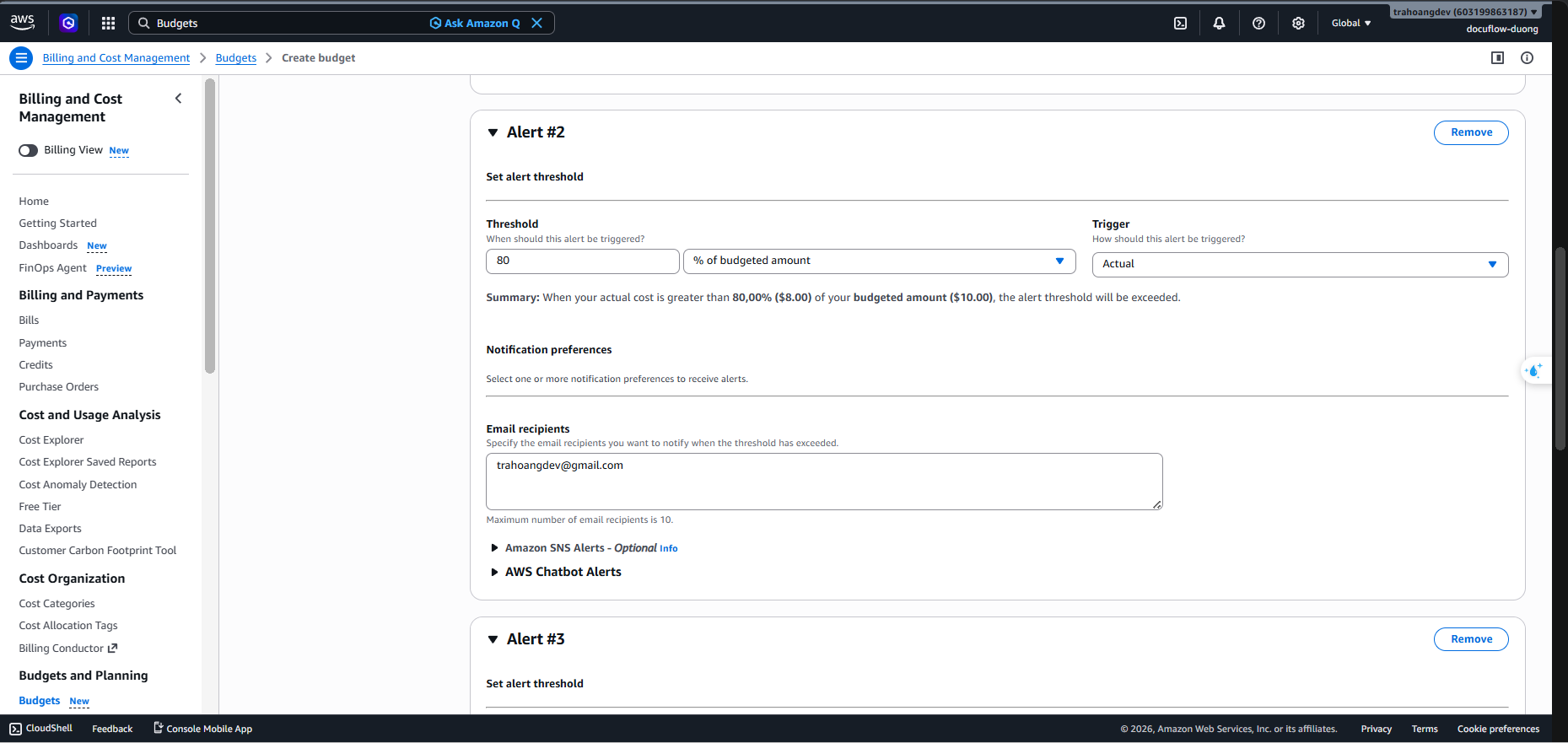Open the Terms footer link
Screen dimensions: 1568x743
tap(1425, 729)
